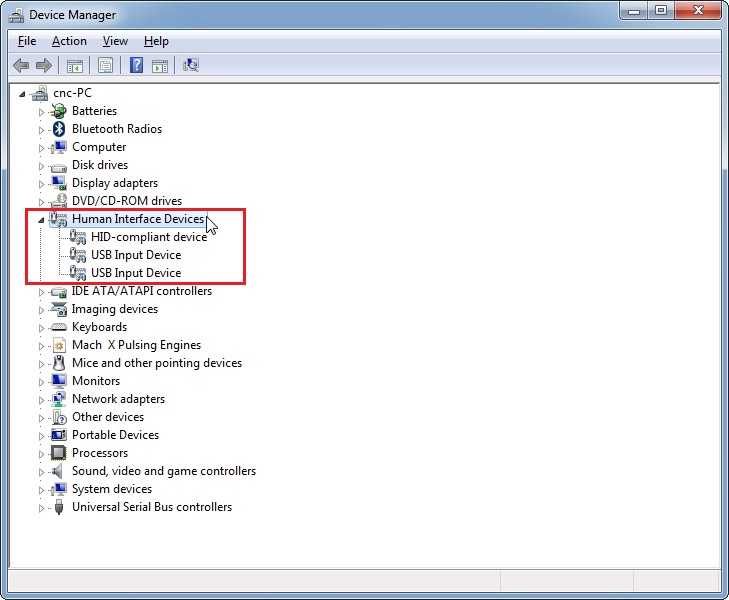The height and width of the screenshot is (600, 729).
Task: Click the Processors chip icon
Action: [59, 453]
